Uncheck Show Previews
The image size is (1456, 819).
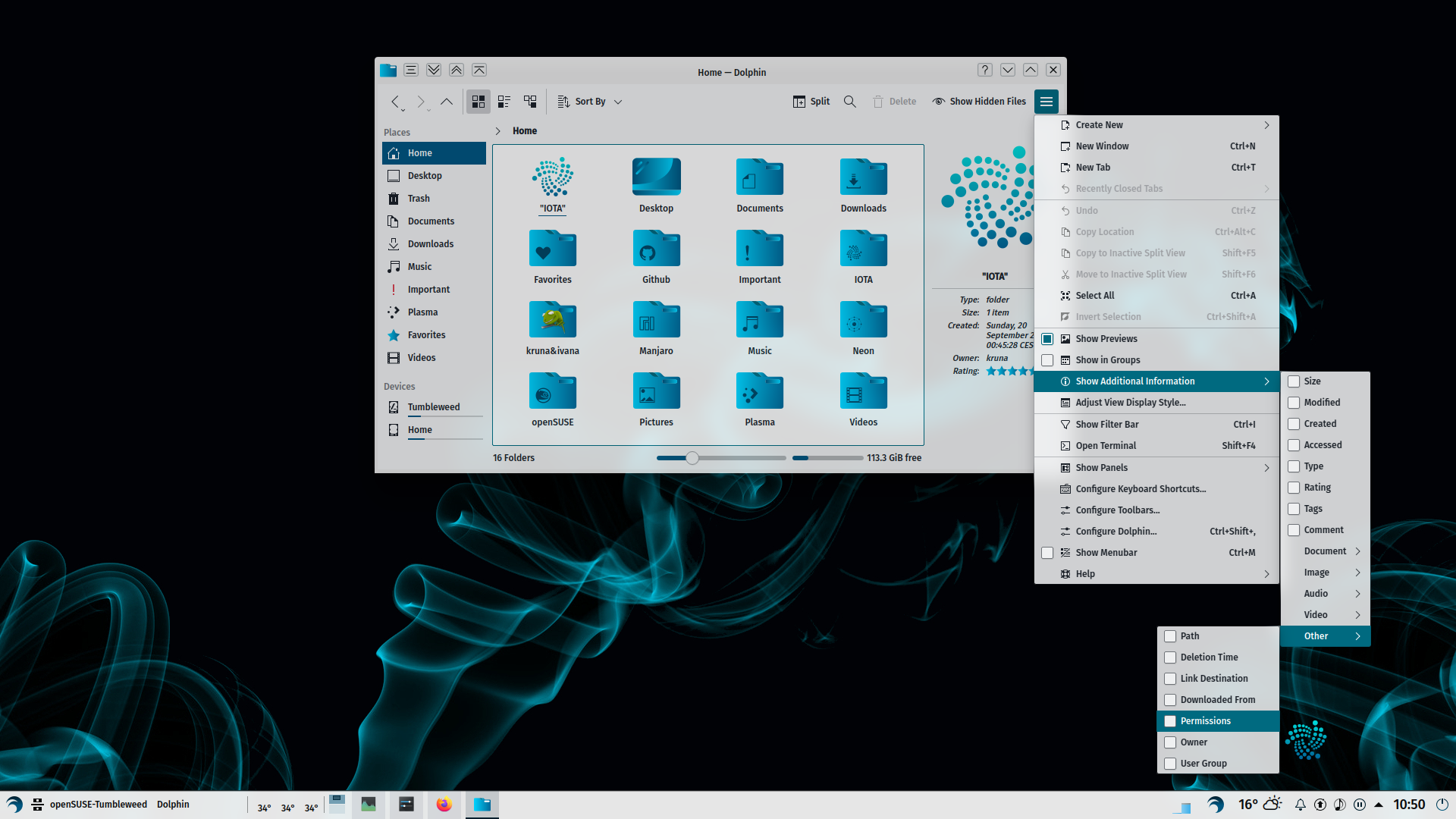coord(1047,339)
